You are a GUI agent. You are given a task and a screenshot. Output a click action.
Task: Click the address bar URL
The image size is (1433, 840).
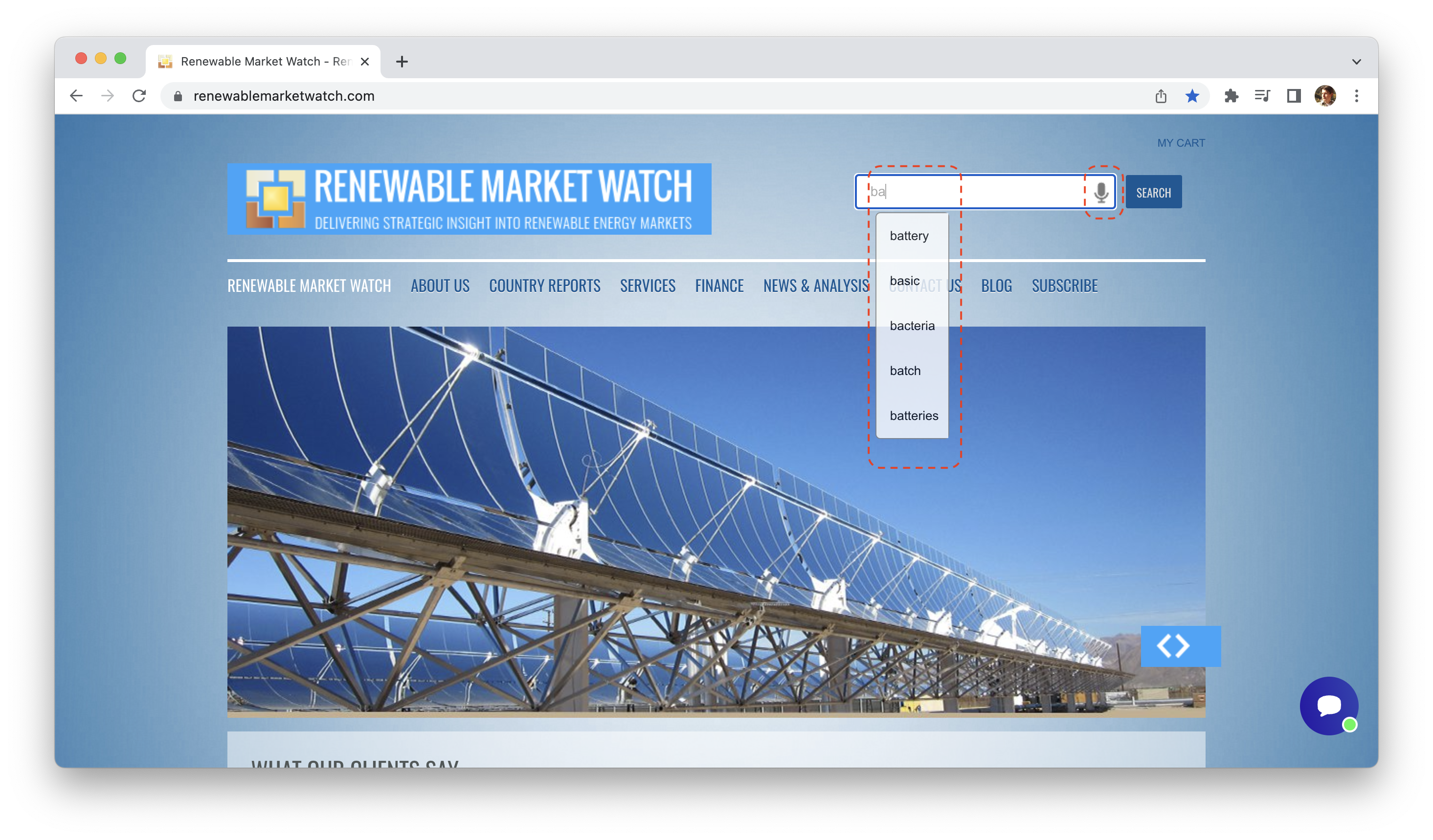pos(284,96)
